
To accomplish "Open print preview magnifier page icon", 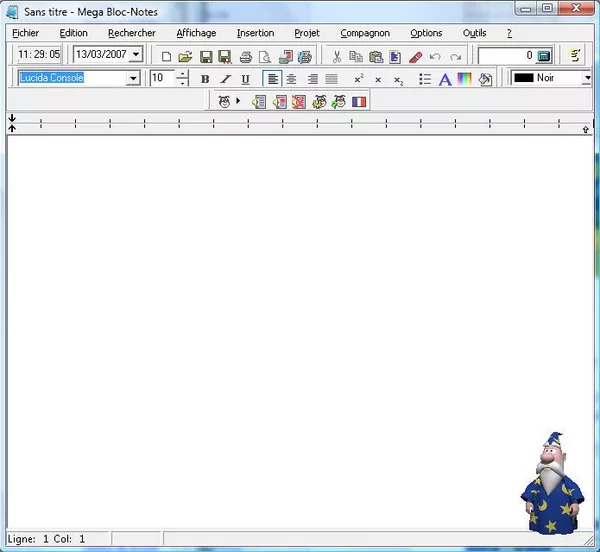I will (x=265, y=57).
